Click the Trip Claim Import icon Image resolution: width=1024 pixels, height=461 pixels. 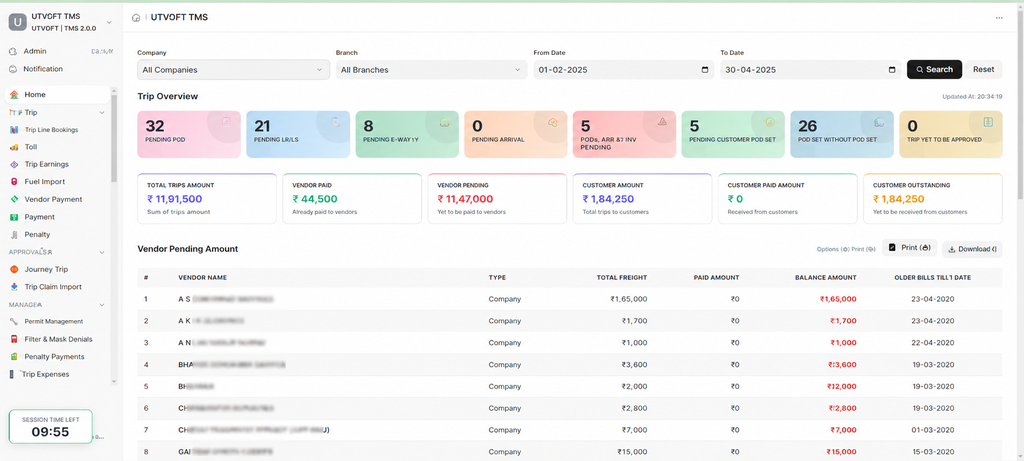(14, 287)
